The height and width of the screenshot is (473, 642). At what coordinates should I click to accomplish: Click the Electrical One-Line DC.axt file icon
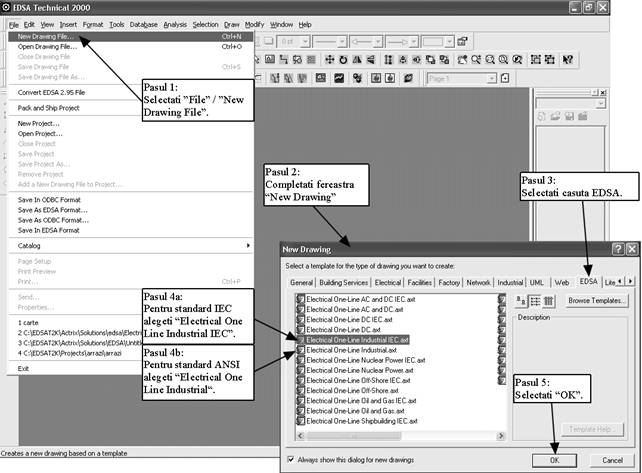(x=301, y=329)
